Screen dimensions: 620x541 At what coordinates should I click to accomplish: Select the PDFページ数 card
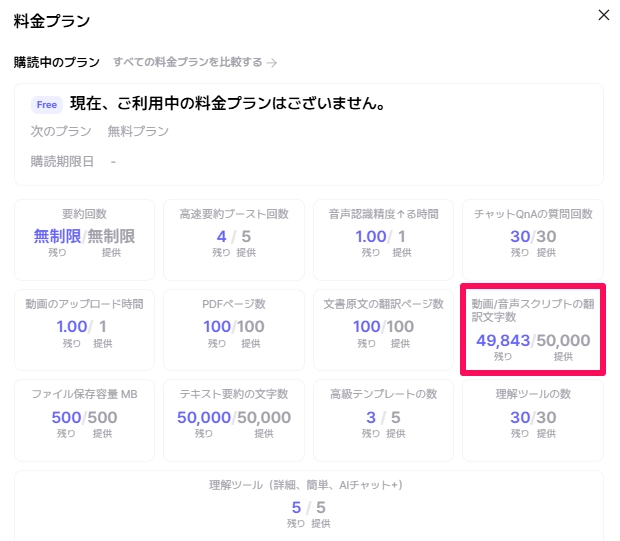point(233,328)
